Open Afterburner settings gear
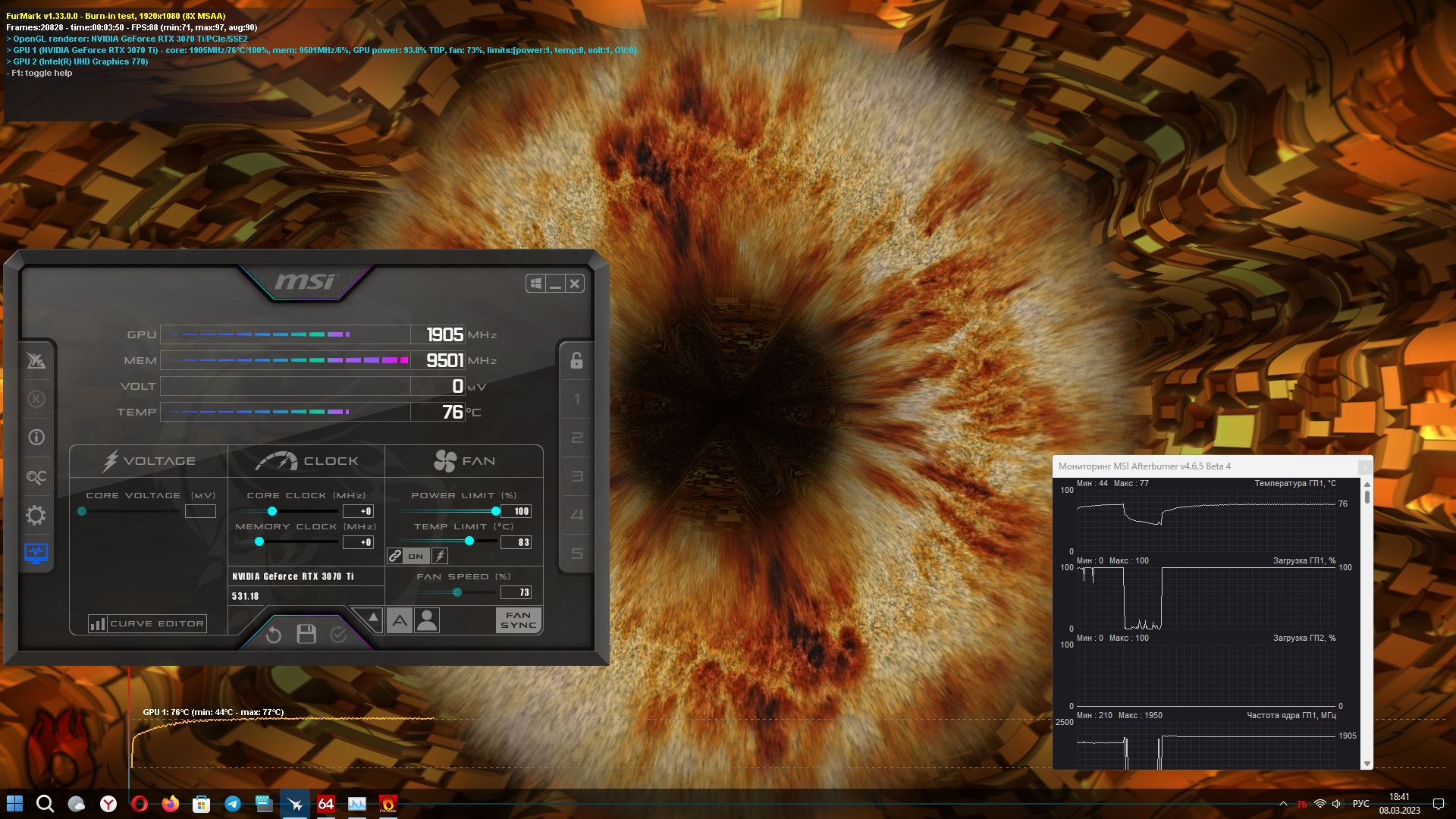The height and width of the screenshot is (819, 1456). pyautogui.click(x=36, y=516)
